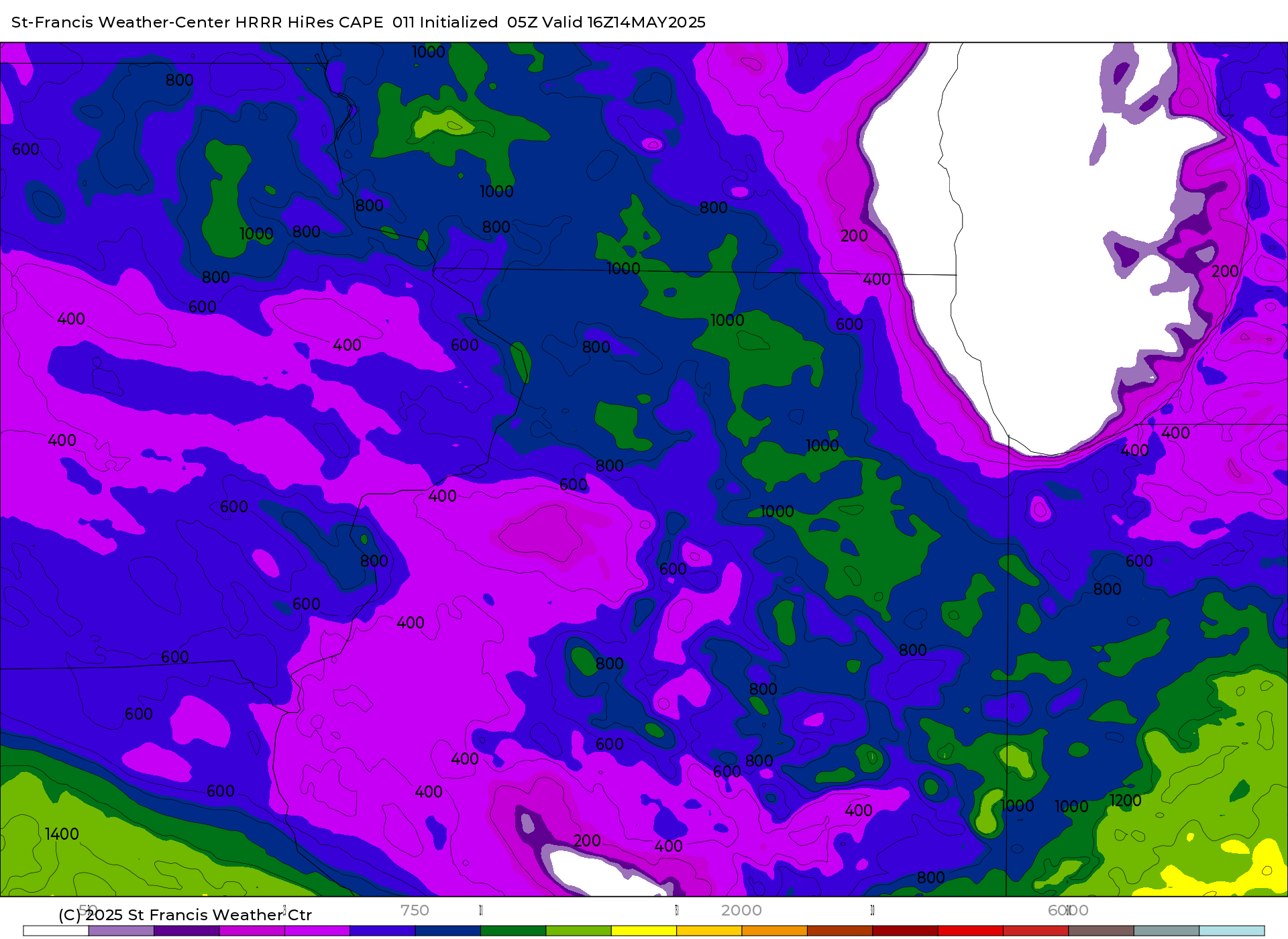This screenshot has height=939, width=1288.
Task: Click the '750' legend scale label
Action: coord(415,910)
